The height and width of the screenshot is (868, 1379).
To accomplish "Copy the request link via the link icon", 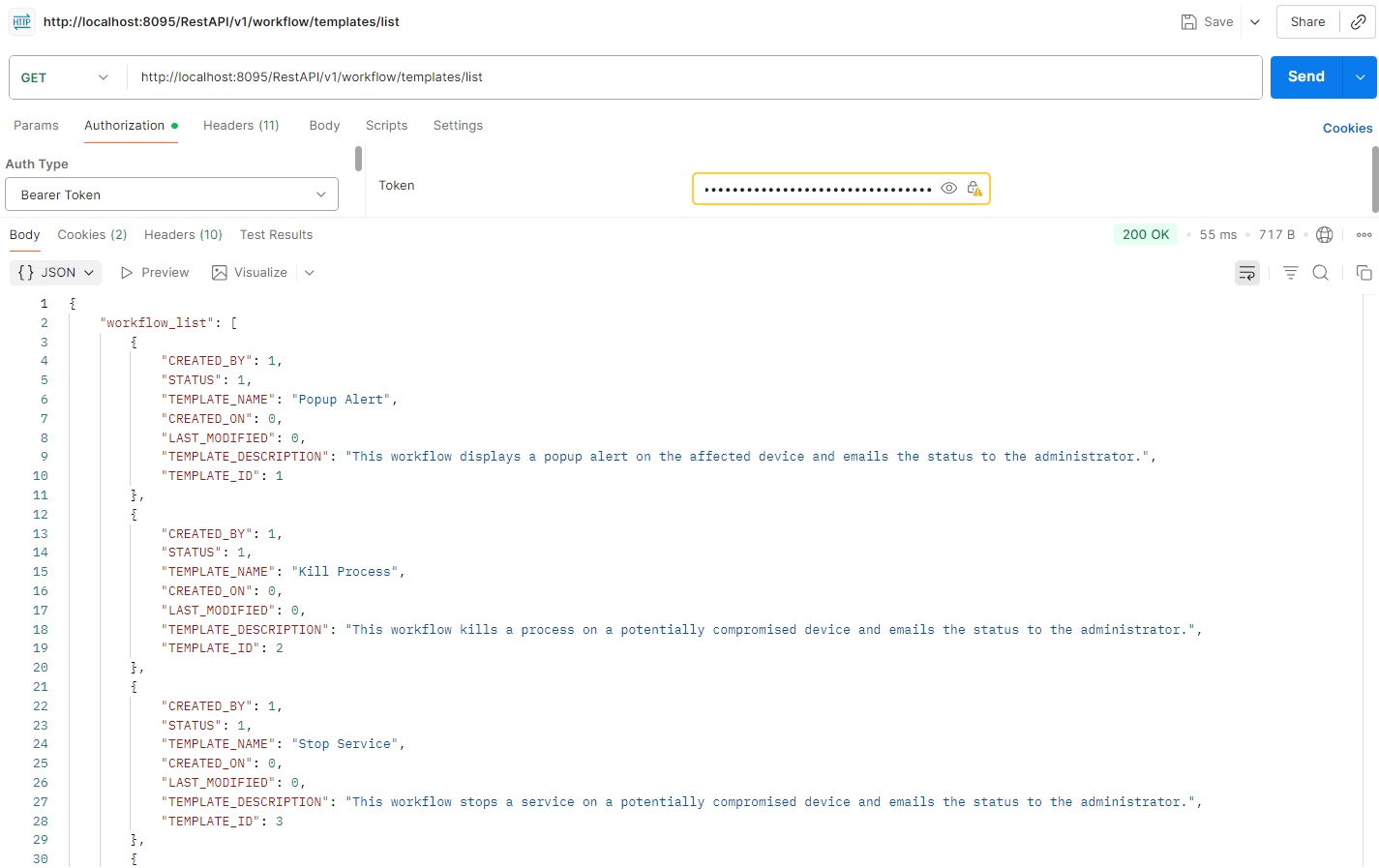I will point(1360,20).
